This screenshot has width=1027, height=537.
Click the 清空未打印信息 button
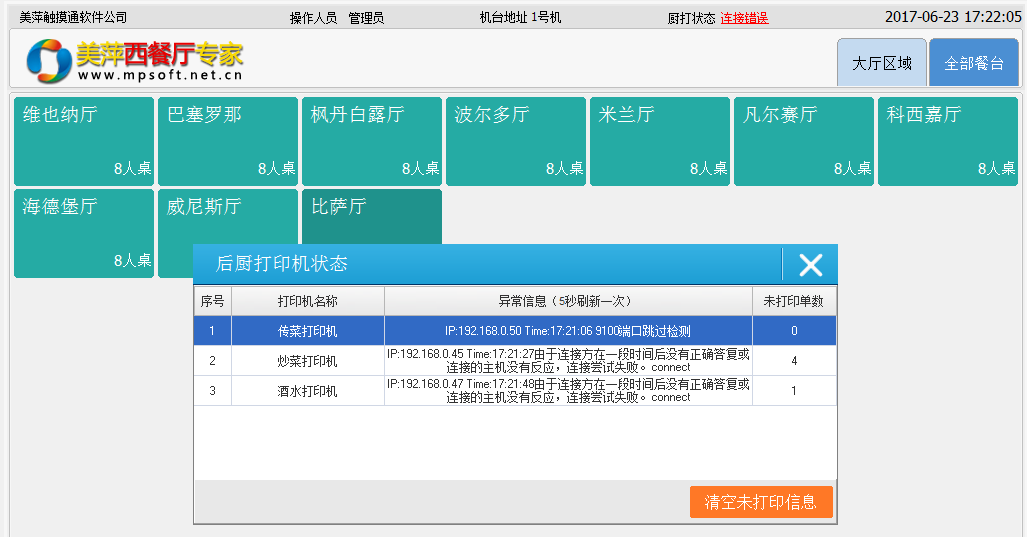(x=760, y=502)
